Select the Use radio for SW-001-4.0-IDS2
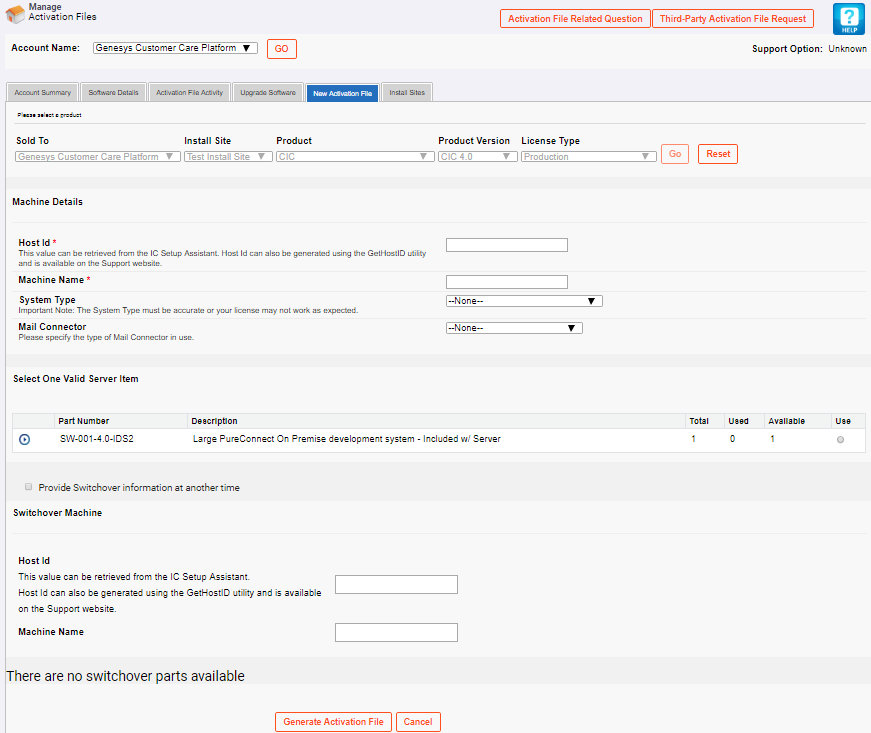Viewport: 871px width, 733px height. click(x=839, y=439)
